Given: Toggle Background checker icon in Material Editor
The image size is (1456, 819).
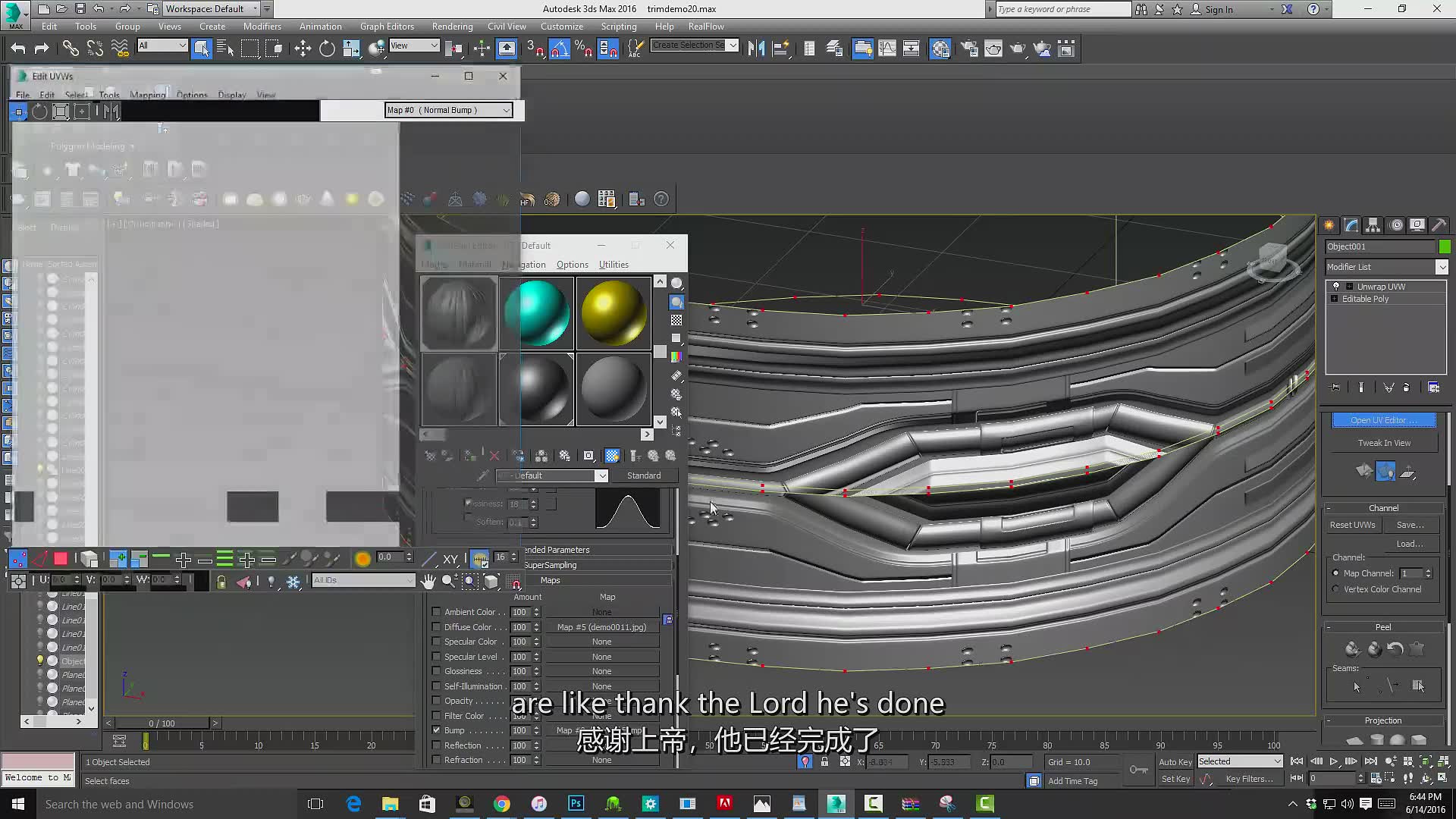Looking at the screenshot, I should (676, 320).
